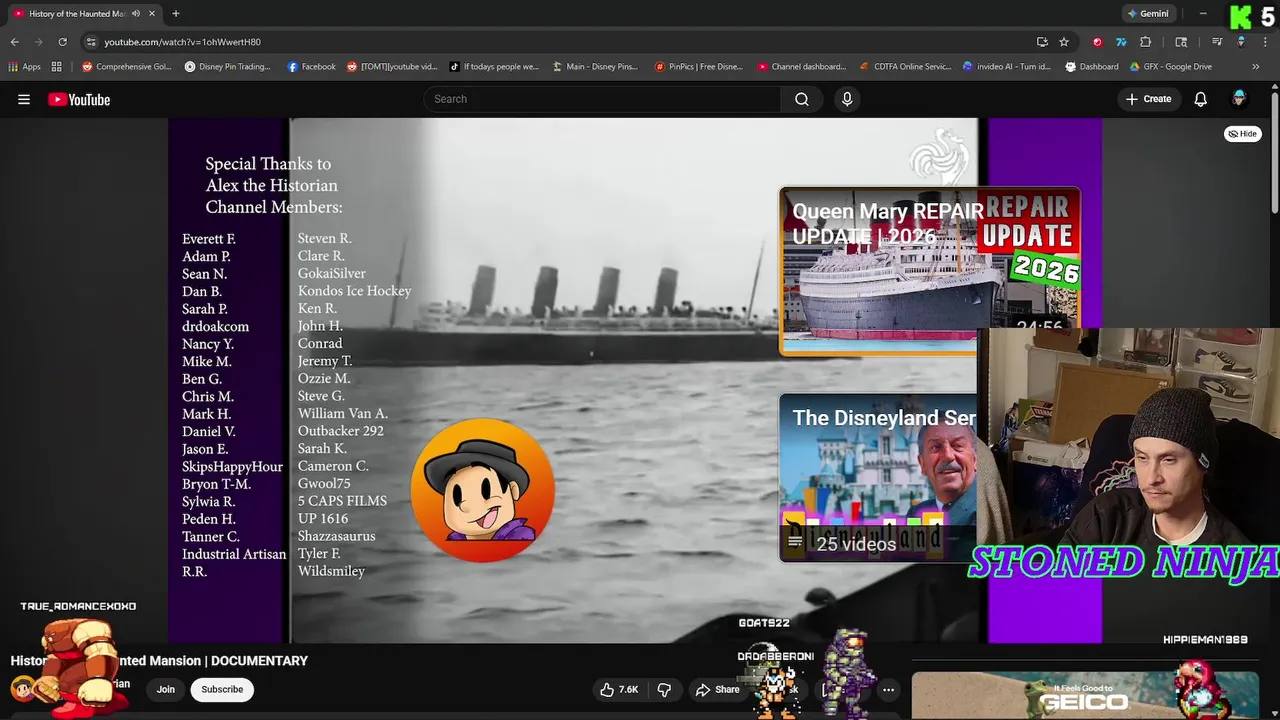This screenshot has height=720, width=1280.
Task: Open the [TOMT] youtube vid bookmark
Action: pos(392,67)
